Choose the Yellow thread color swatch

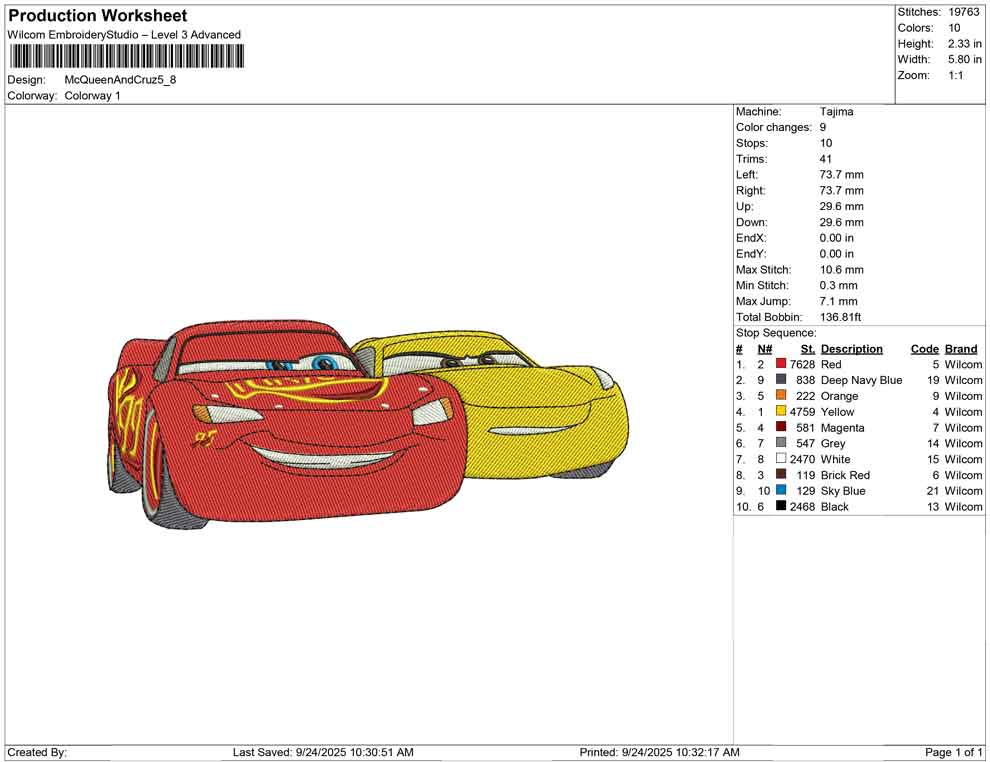781,412
